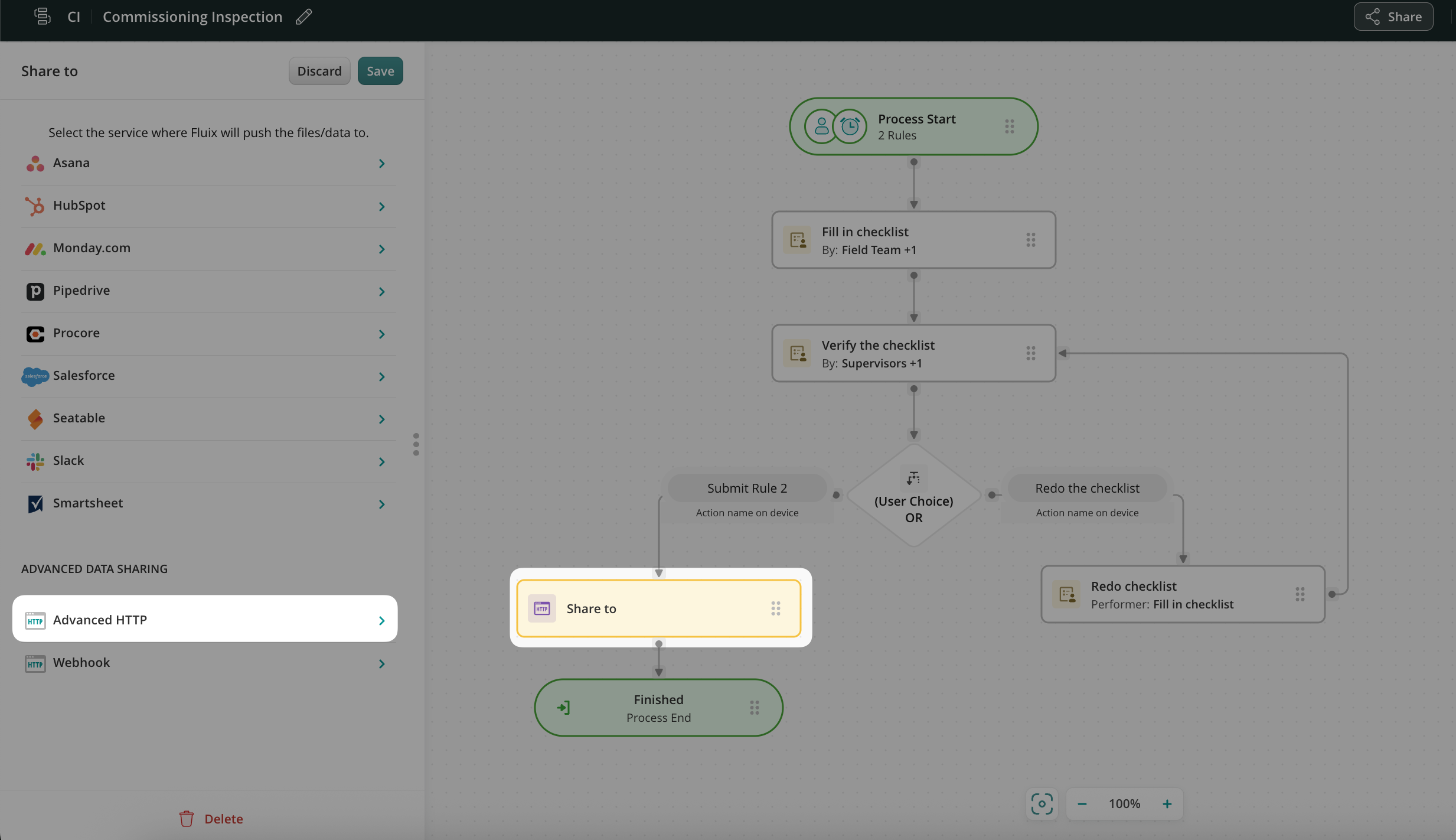Image resolution: width=1456 pixels, height=840 pixels.
Task: Zoom in with the plus button
Action: (1167, 803)
